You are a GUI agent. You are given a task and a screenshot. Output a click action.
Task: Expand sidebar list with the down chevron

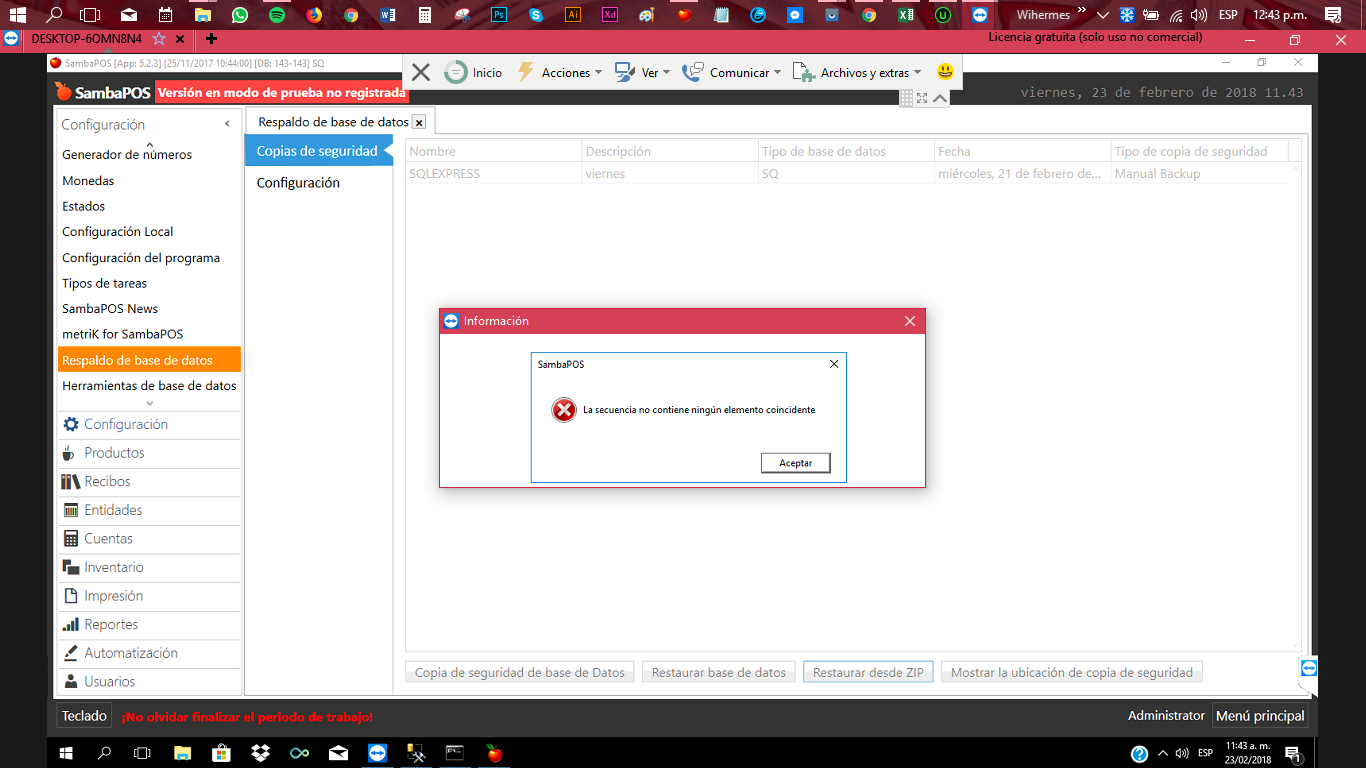tap(150, 403)
